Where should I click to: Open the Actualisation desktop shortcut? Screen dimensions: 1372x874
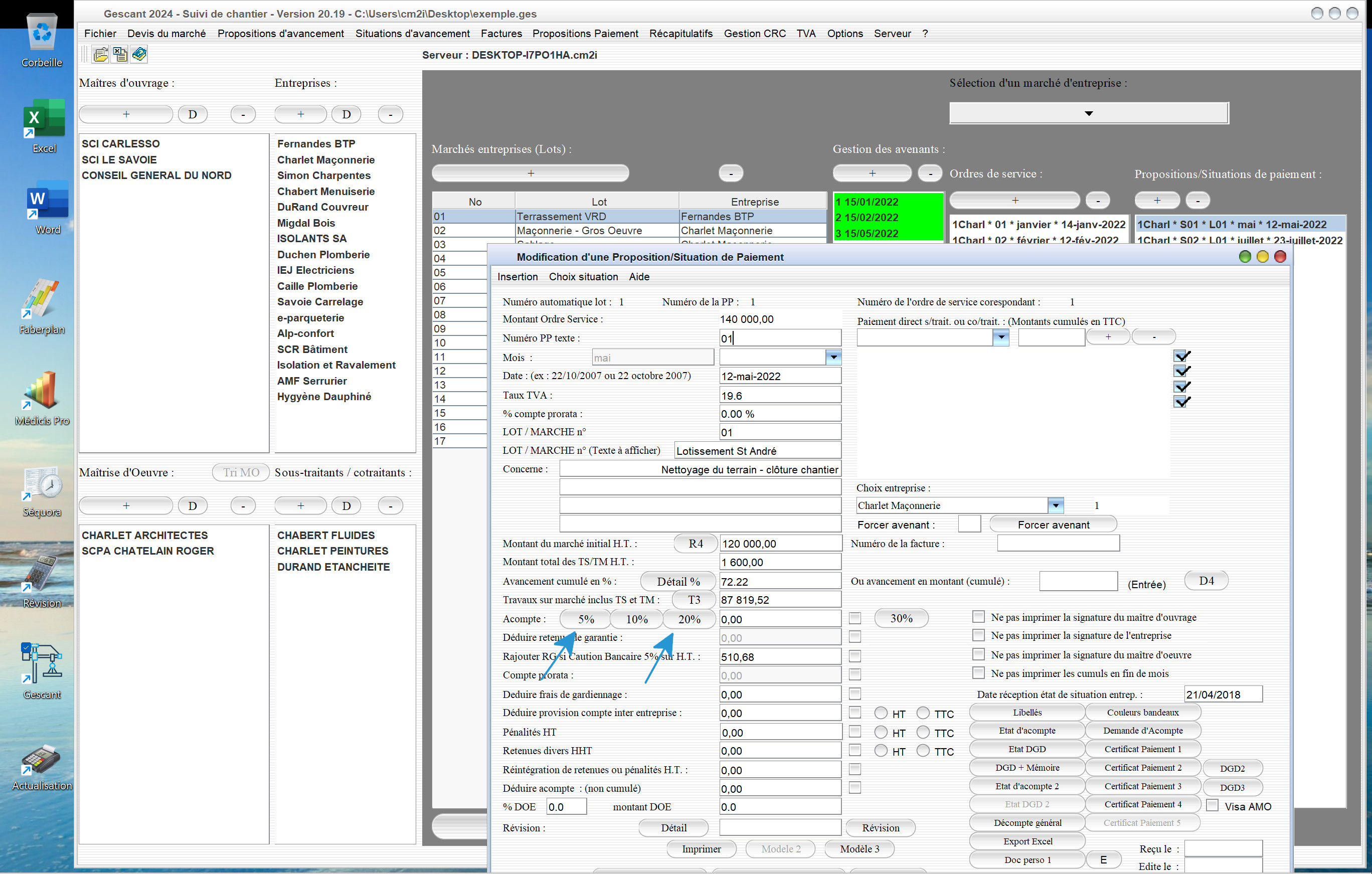[x=42, y=767]
